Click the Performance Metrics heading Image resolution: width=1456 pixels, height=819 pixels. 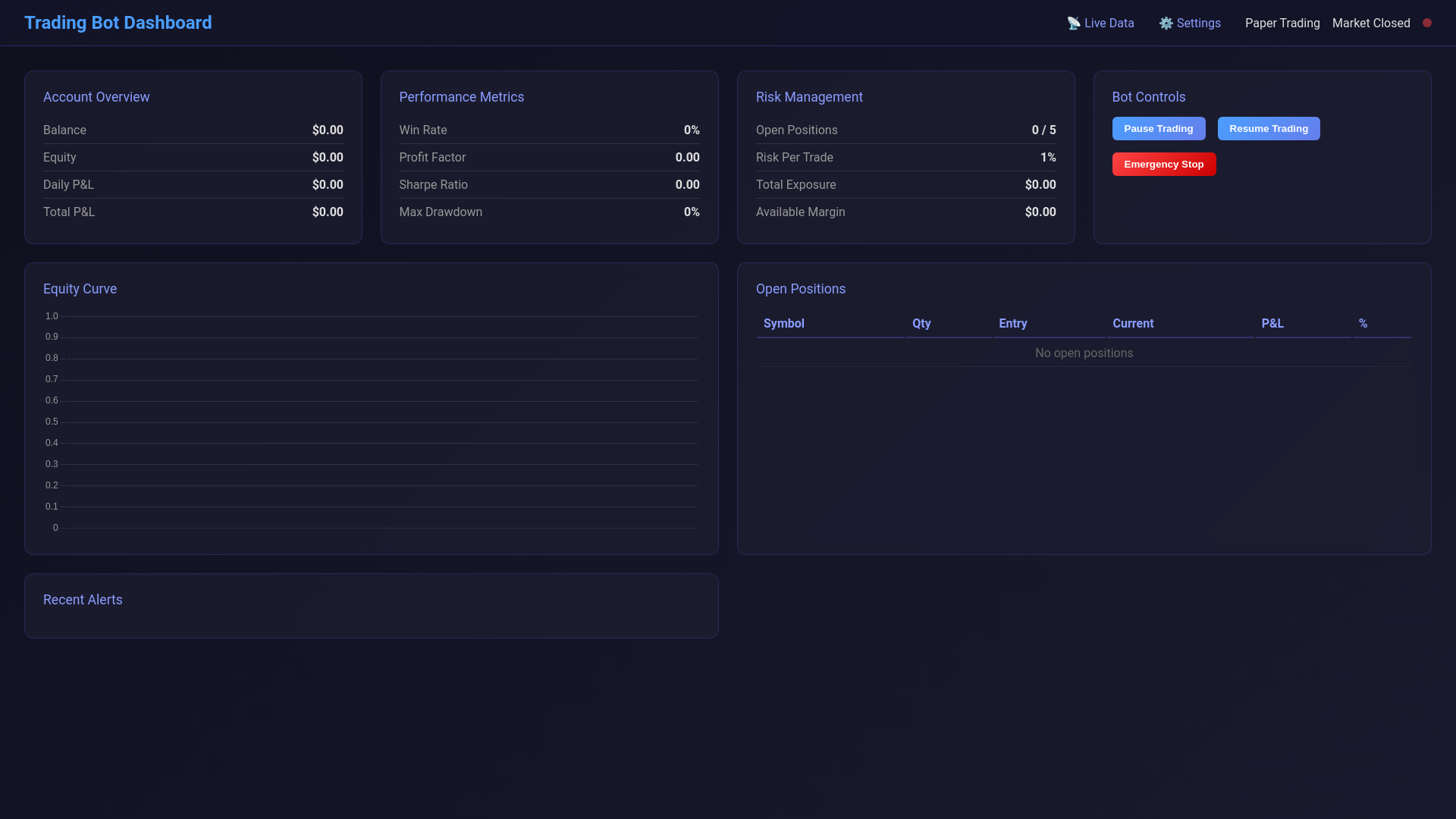(x=461, y=97)
